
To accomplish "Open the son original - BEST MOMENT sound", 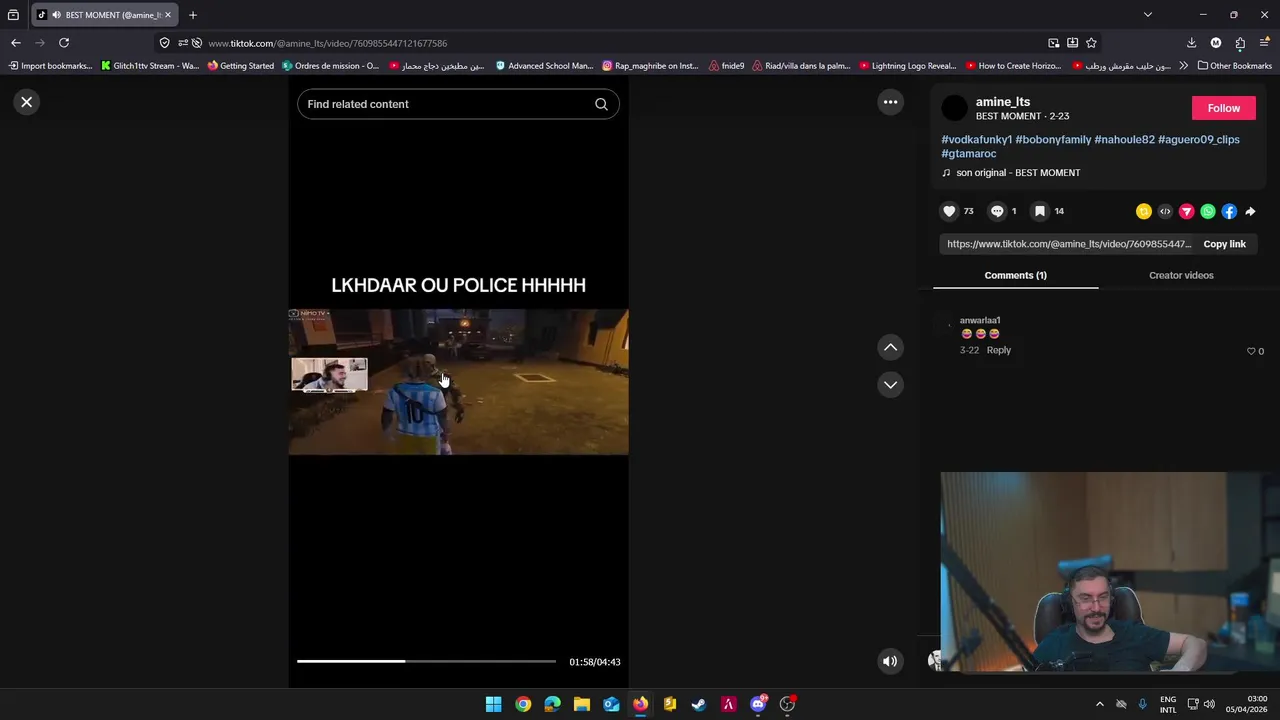I will point(1018,173).
